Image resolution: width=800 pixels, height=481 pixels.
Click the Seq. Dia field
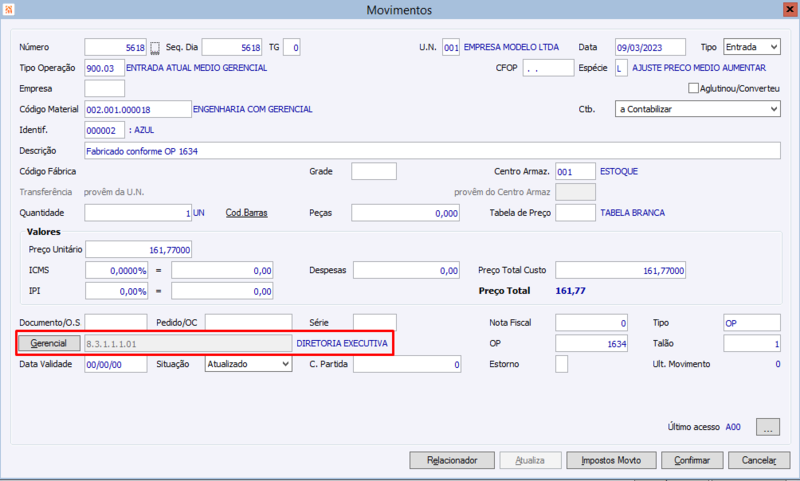point(232,47)
